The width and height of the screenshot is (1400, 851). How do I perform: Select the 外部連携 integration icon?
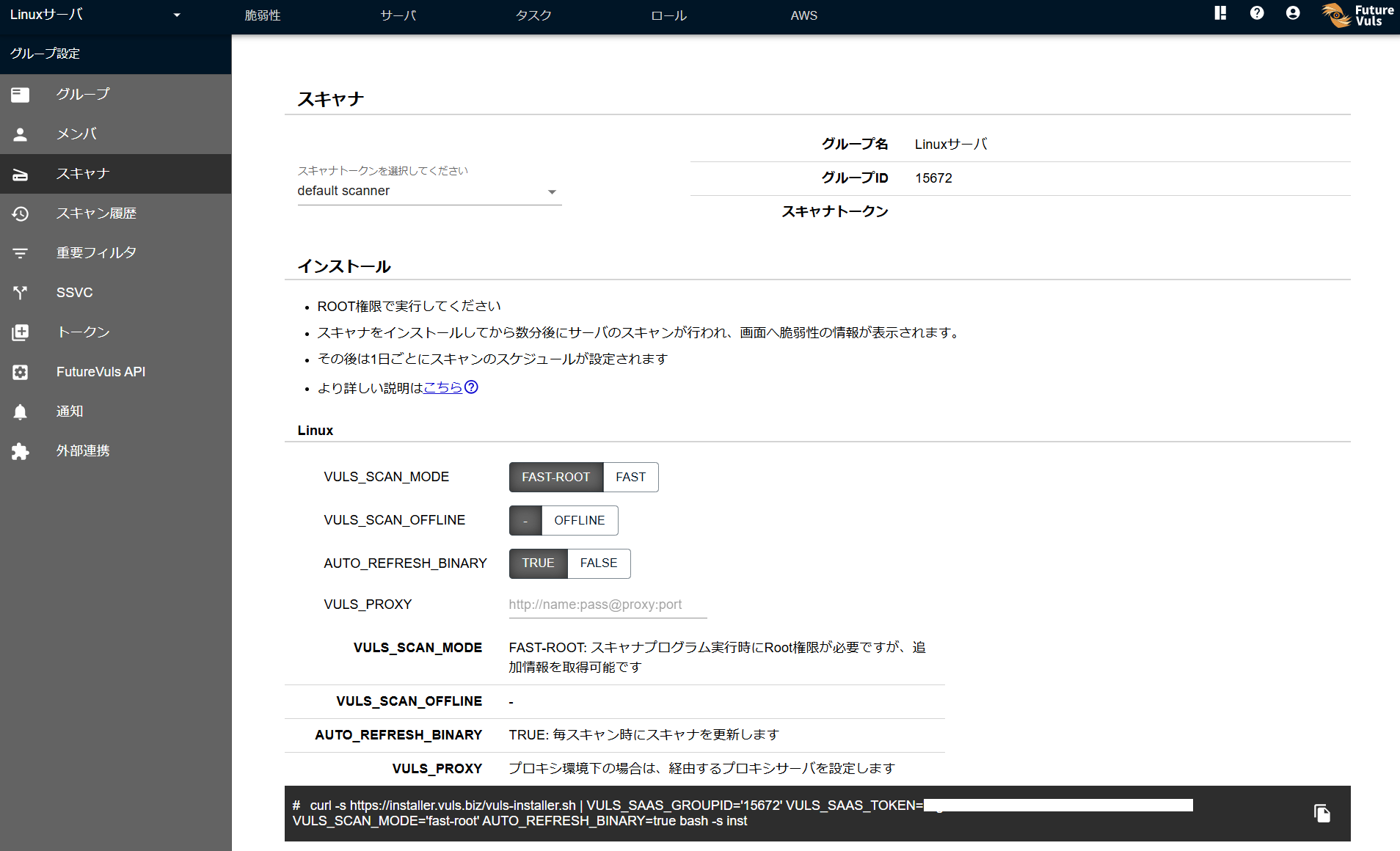20,451
